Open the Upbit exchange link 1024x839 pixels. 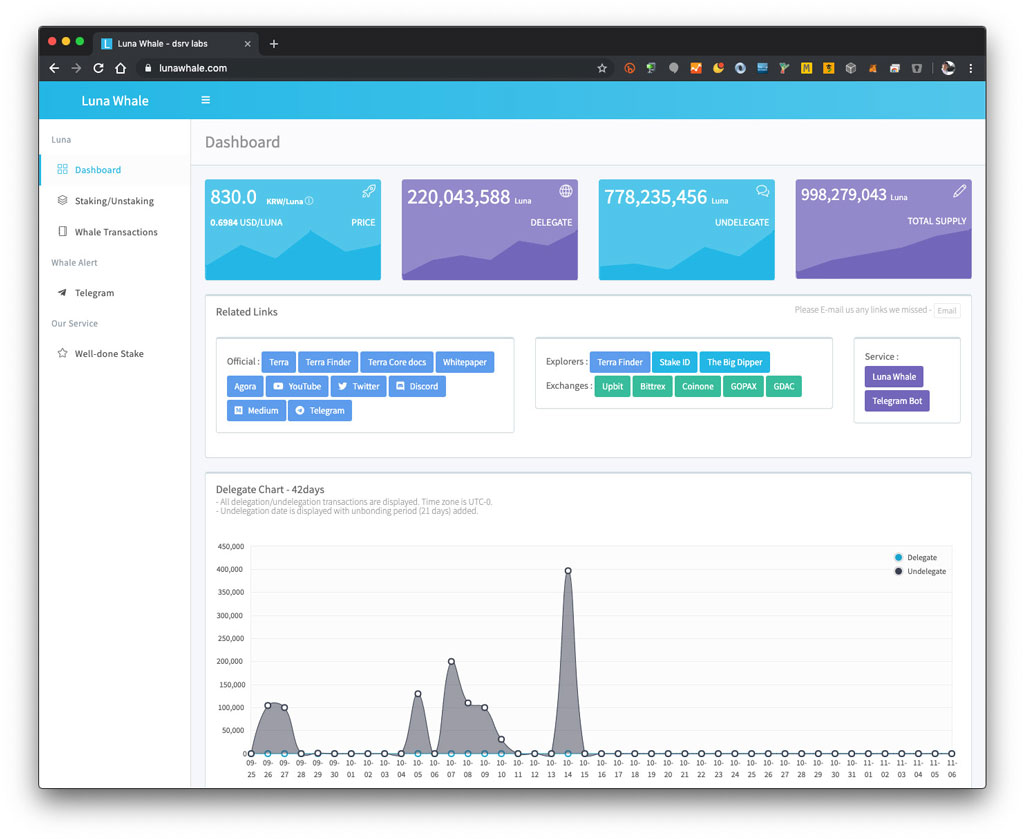click(x=613, y=386)
